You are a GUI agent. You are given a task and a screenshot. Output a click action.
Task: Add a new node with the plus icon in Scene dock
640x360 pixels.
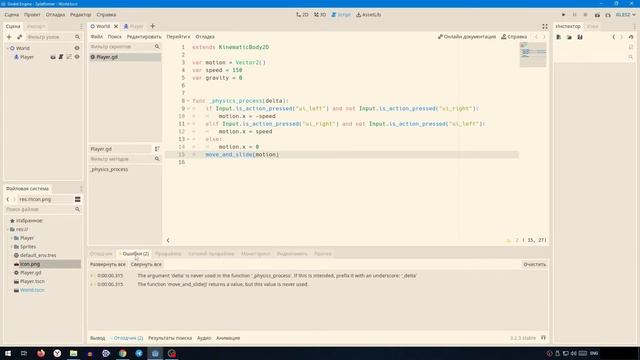9,37
